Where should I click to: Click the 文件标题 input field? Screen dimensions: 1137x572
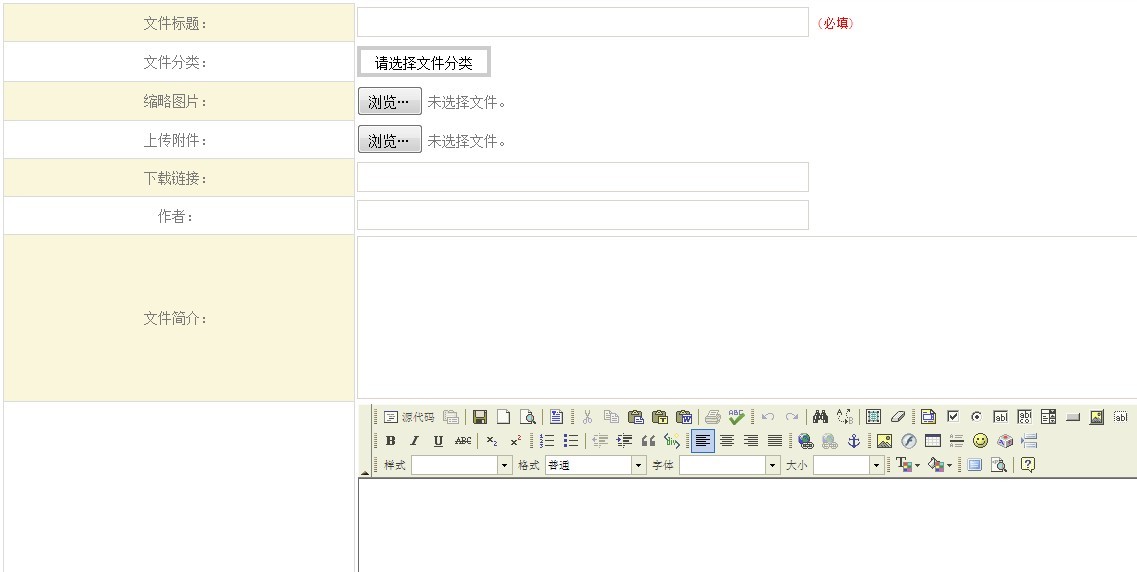pos(582,23)
